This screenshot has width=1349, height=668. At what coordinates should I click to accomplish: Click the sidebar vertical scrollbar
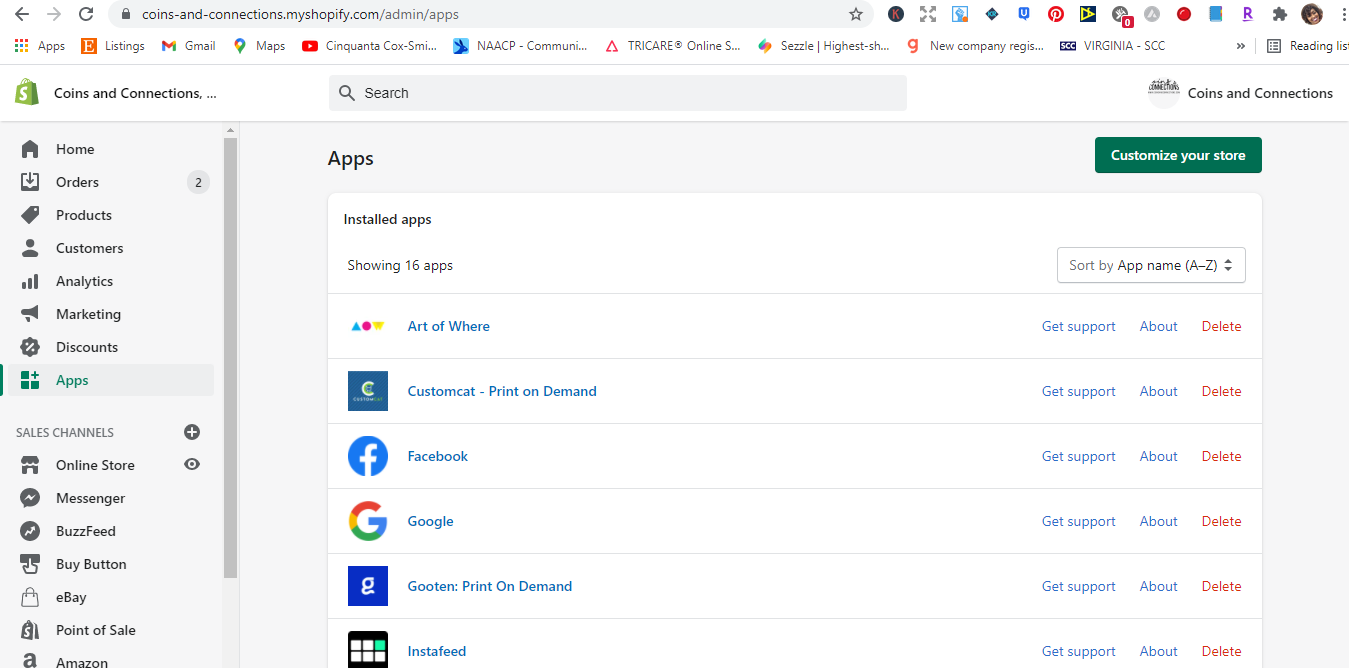tap(230, 358)
